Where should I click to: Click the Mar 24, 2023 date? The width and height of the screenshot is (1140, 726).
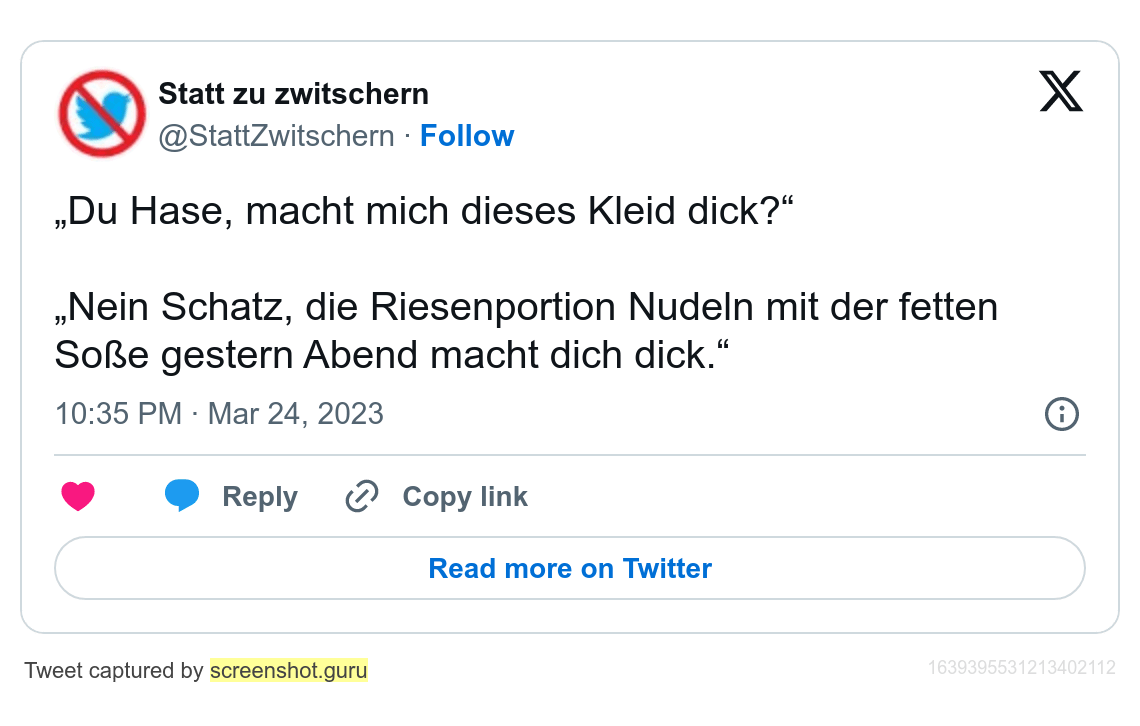pos(296,414)
